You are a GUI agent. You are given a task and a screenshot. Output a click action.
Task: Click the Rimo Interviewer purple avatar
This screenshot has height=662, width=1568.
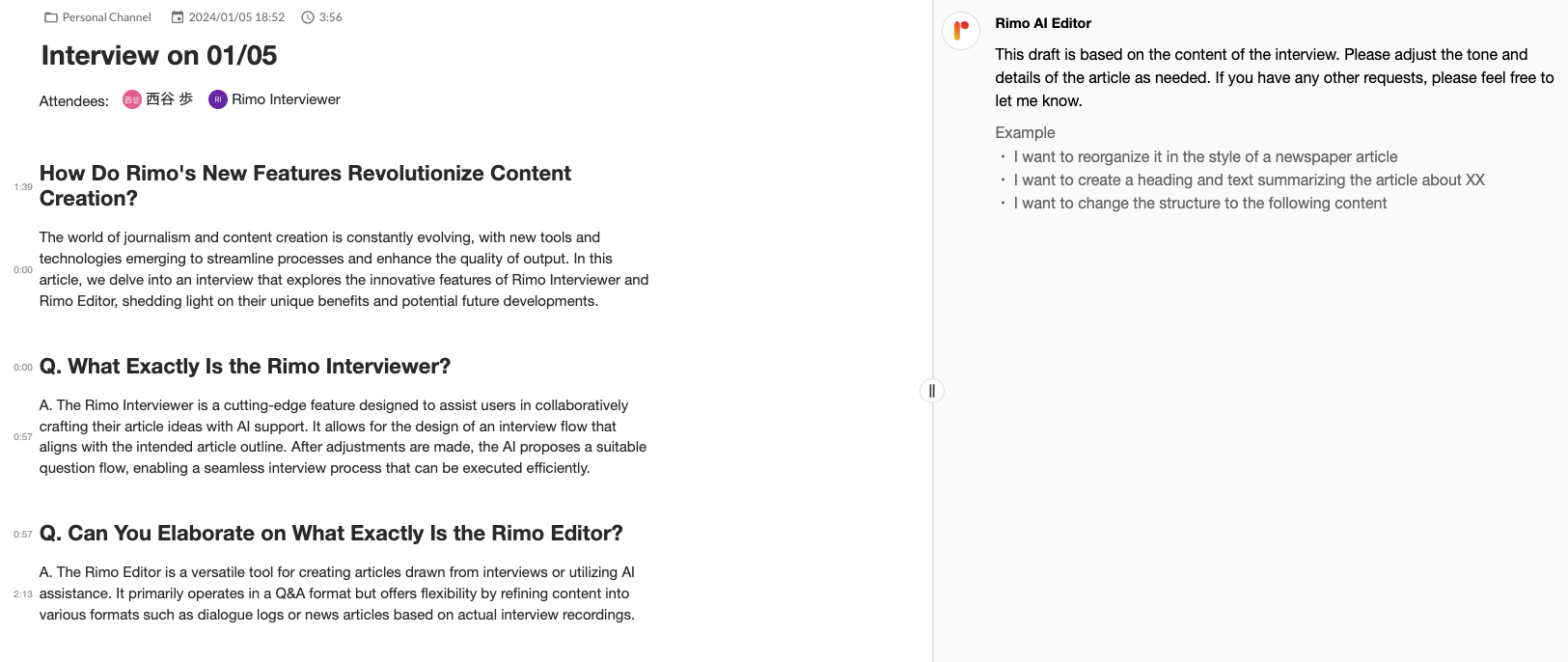218,99
